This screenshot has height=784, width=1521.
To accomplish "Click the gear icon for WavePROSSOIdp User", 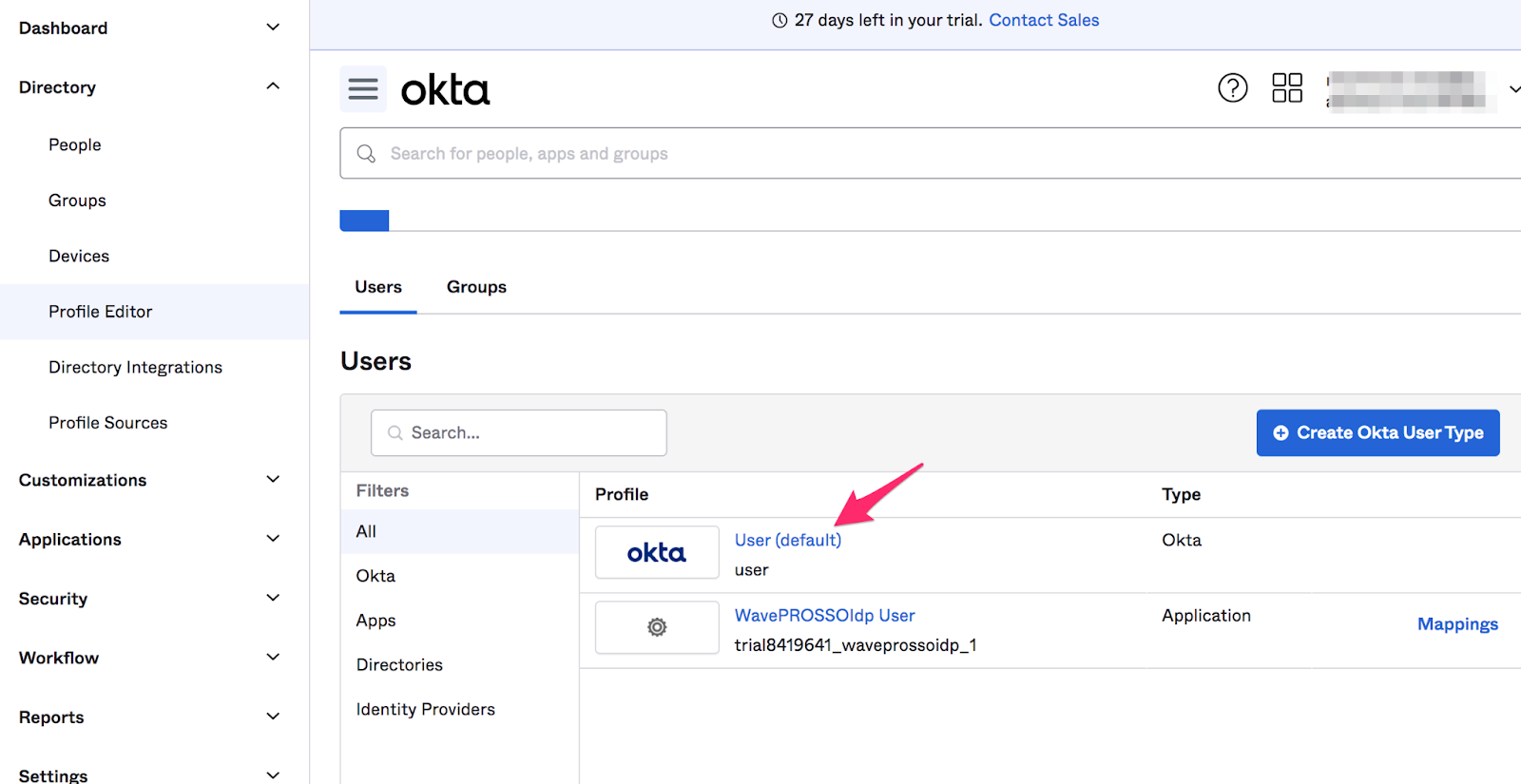I will [657, 627].
